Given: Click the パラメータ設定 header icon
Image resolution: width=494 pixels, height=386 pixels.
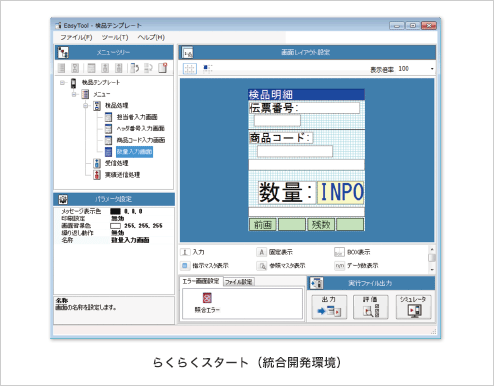Looking at the screenshot, I should click(63, 199).
